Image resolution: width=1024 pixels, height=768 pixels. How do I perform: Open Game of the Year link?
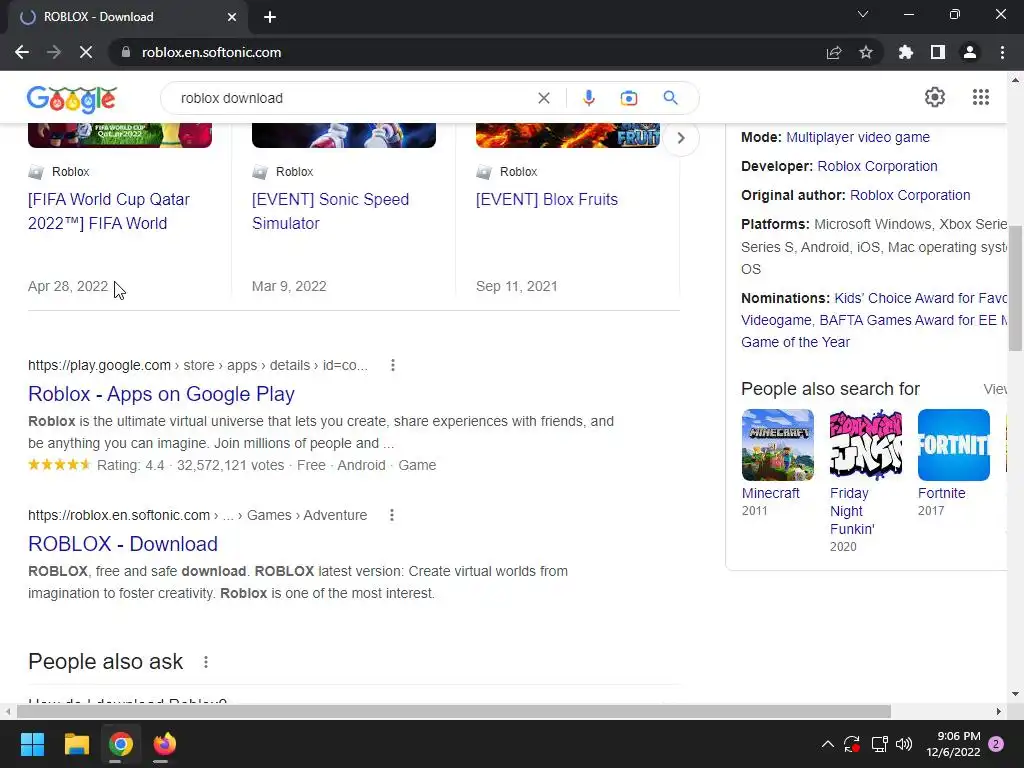pyautogui.click(x=795, y=342)
